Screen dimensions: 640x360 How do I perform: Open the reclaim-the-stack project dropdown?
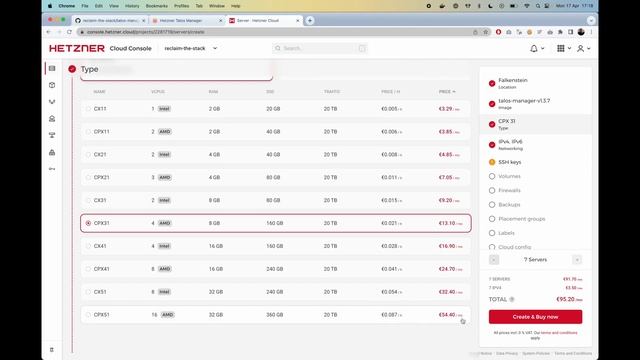tap(191, 48)
